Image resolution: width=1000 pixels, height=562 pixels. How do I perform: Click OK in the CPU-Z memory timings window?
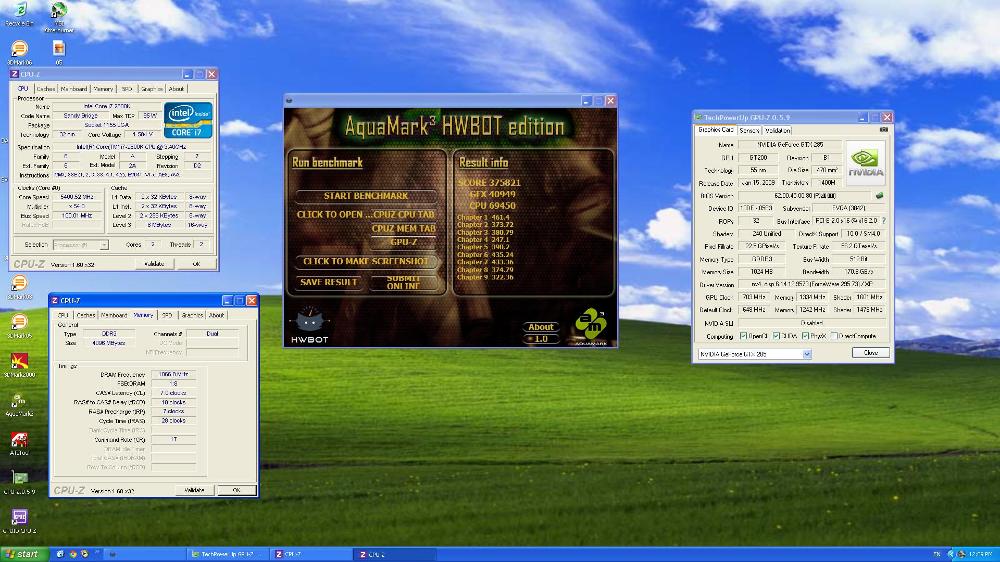coord(237,490)
